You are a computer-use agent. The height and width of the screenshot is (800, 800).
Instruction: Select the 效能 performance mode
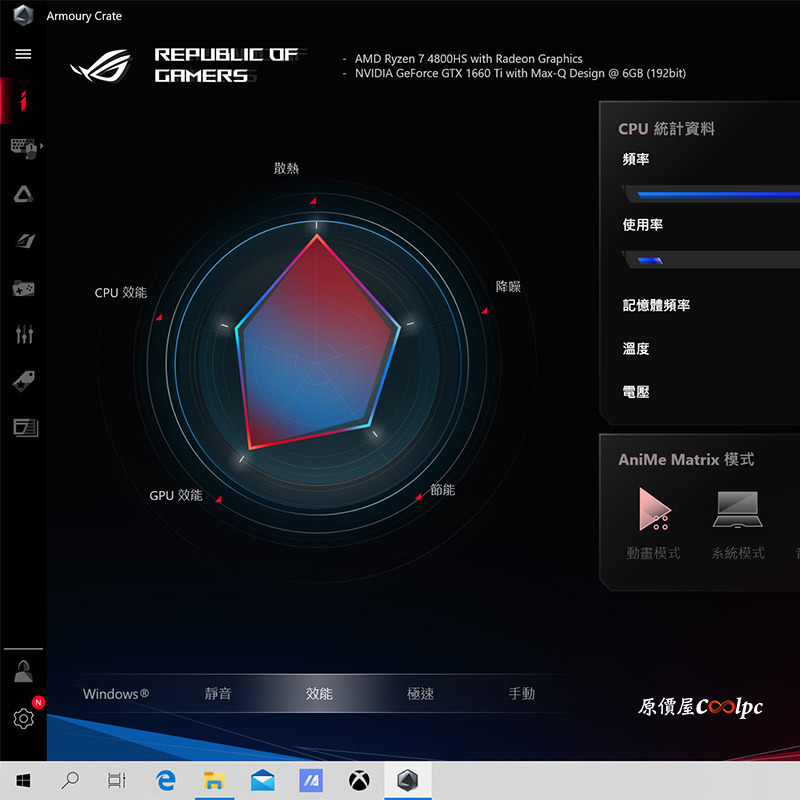pyautogui.click(x=319, y=694)
